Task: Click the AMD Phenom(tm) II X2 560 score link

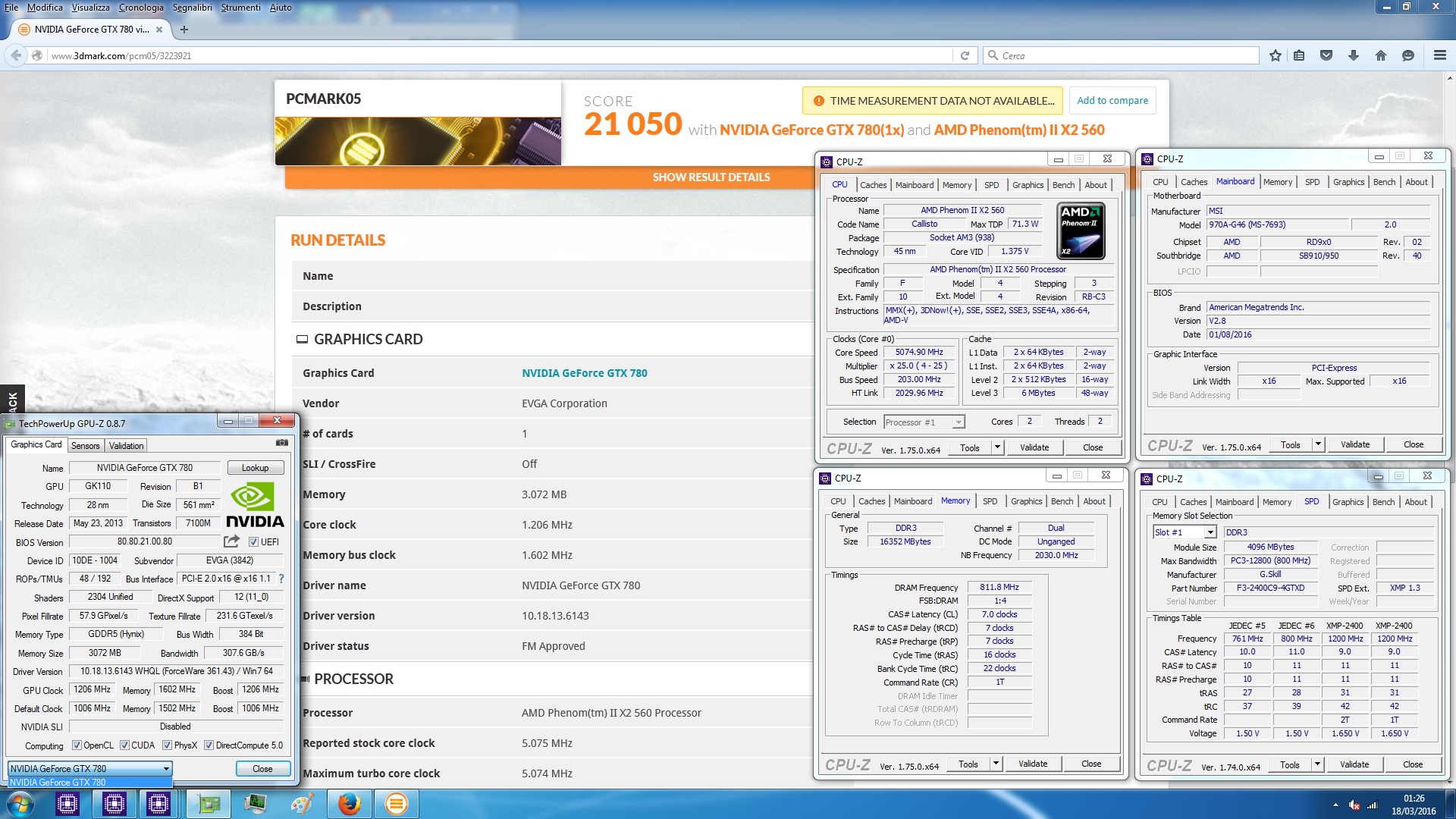Action: [x=1019, y=130]
